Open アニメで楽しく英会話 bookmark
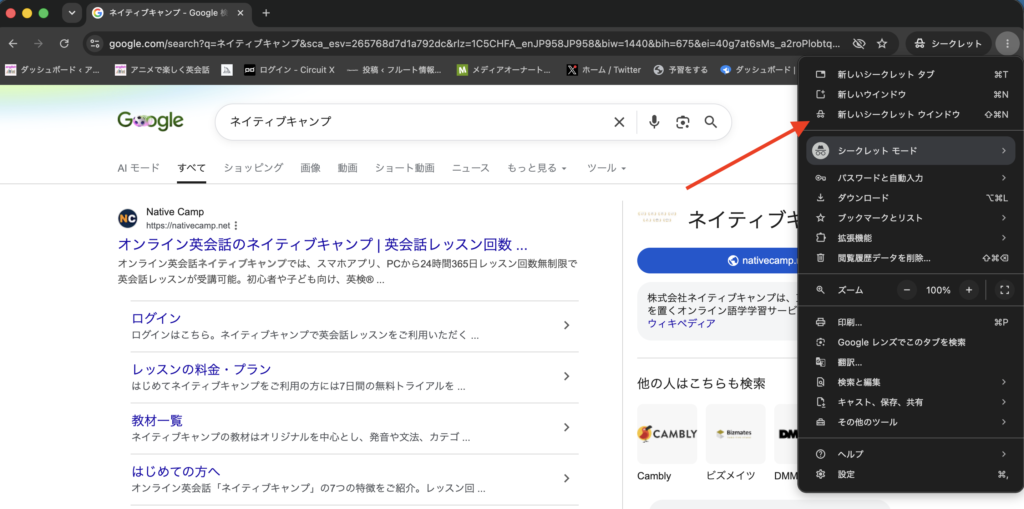Screen dimensions: 1024x509 [x=162, y=69]
